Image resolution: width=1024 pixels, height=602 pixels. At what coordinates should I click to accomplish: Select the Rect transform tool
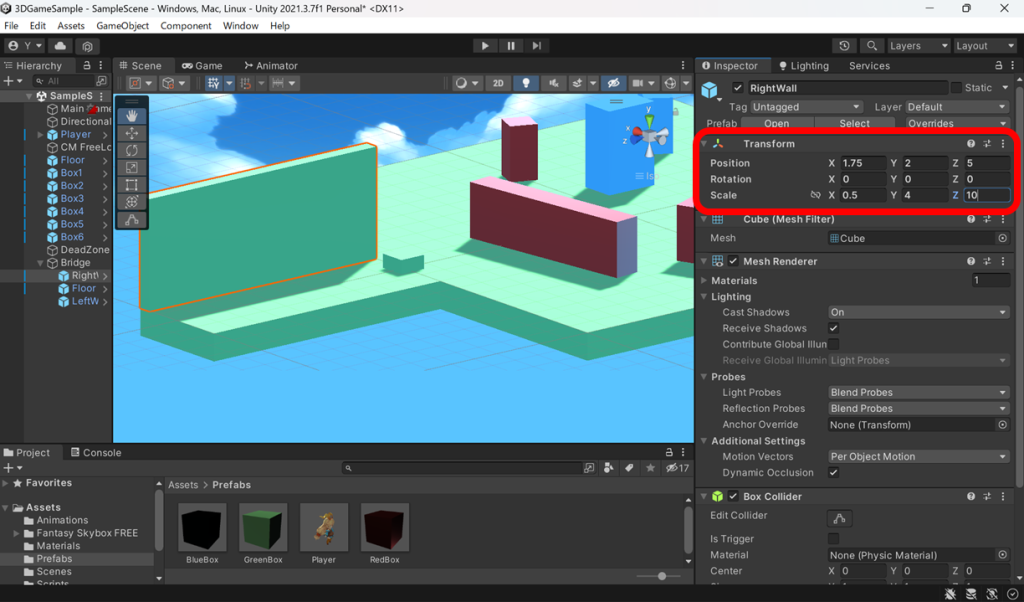pyautogui.click(x=133, y=185)
